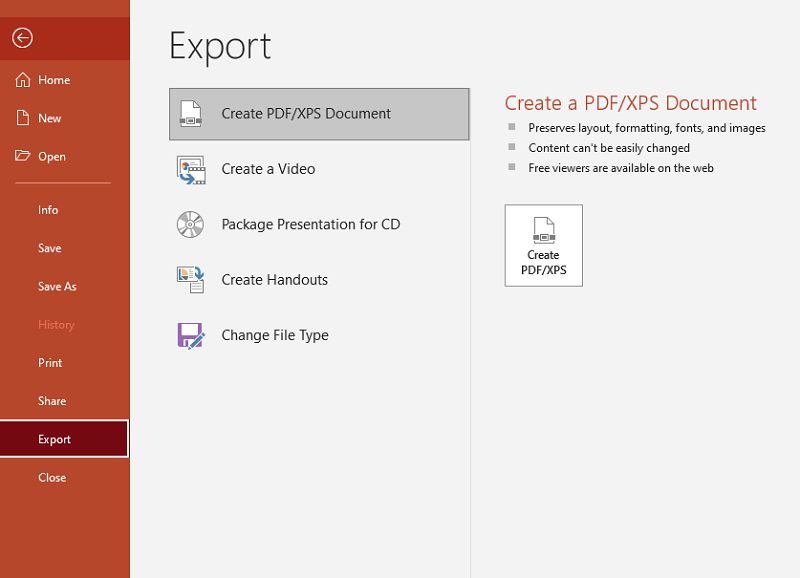Click the Open folder icon

coord(22,156)
